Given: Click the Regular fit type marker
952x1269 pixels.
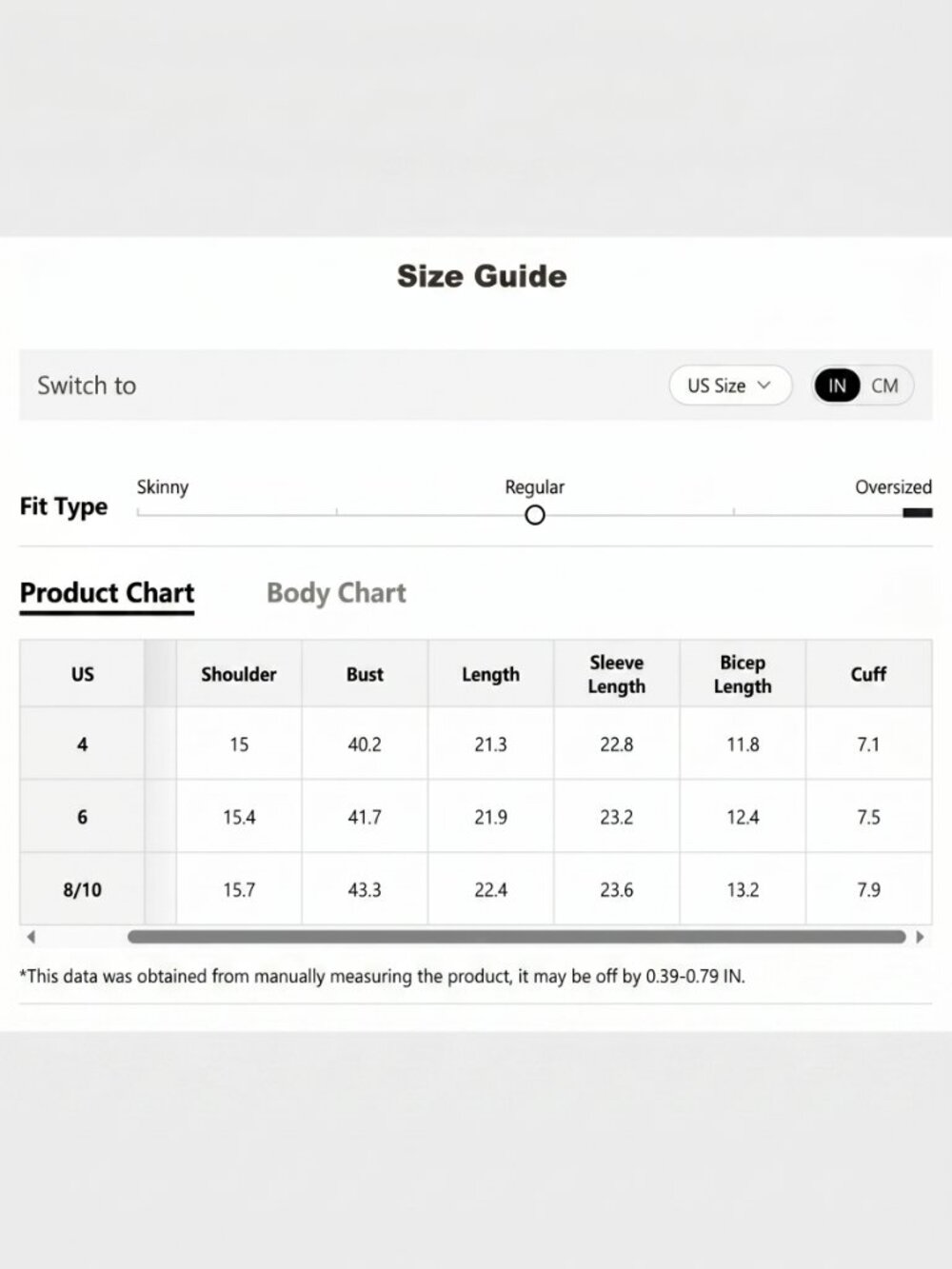Looking at the screenshot, I should [x=535, y=515].
